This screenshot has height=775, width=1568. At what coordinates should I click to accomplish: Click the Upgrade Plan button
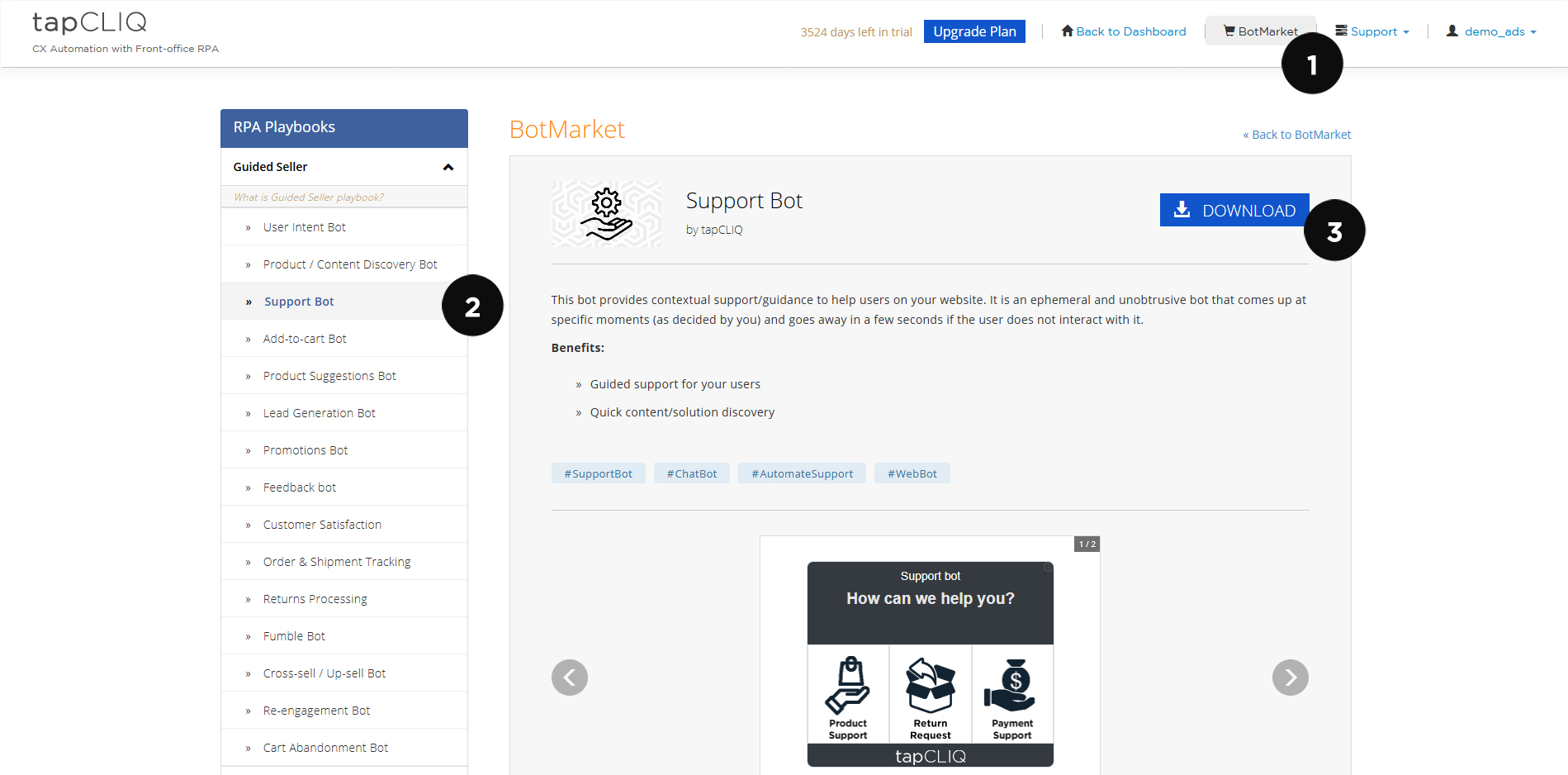tap(974, 31)
